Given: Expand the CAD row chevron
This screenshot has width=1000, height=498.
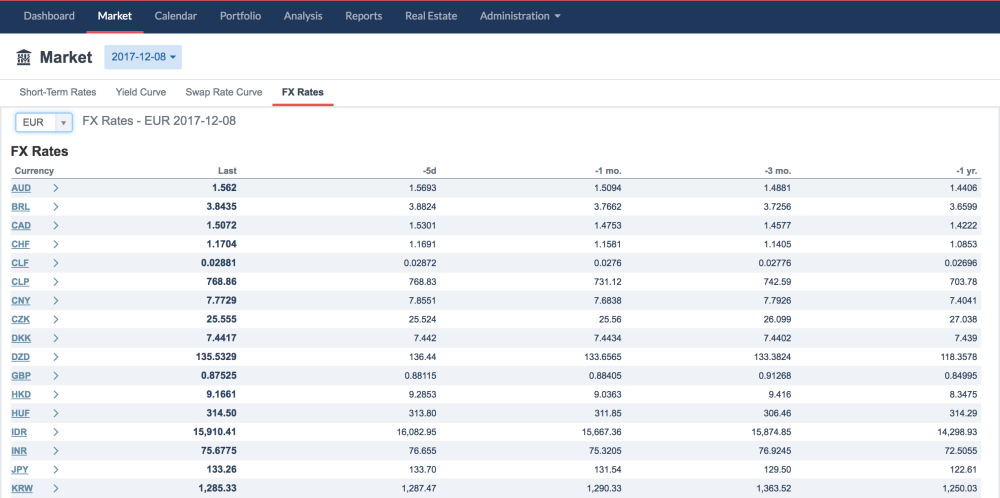Looking at the screenshot, I should (x=56, y=225).
